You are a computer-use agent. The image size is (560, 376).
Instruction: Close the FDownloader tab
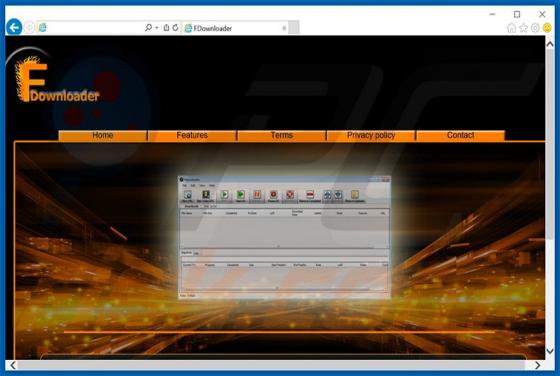pyautogui.click(x=284, y=28)
